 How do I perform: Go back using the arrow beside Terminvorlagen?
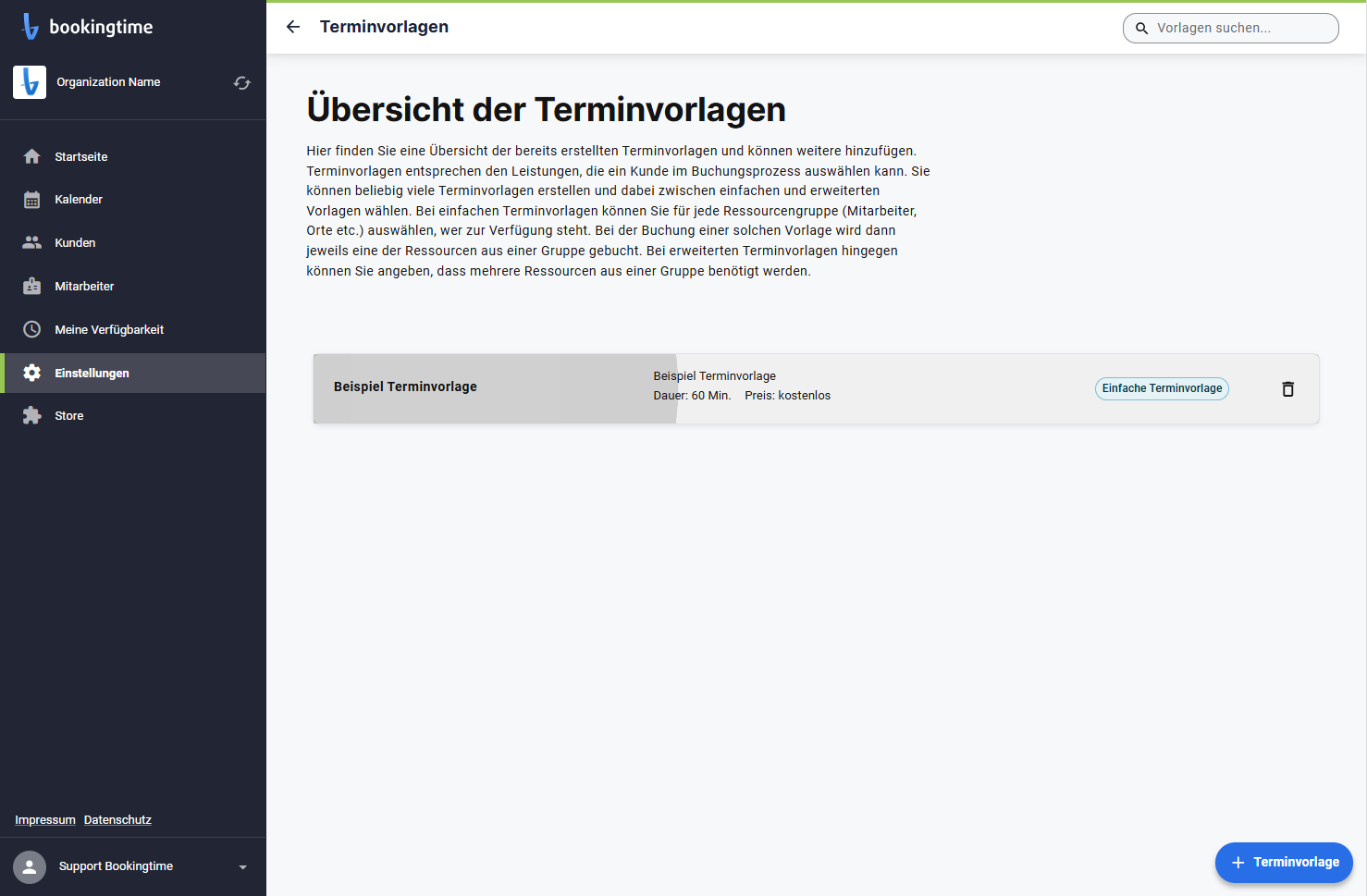pos(293,27)
